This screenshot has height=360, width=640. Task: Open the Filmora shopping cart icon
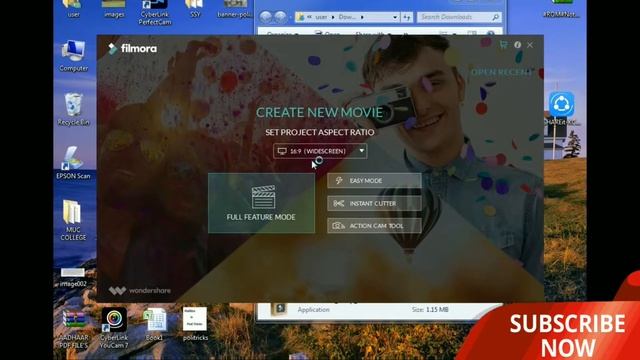click(x=504, y=45)
